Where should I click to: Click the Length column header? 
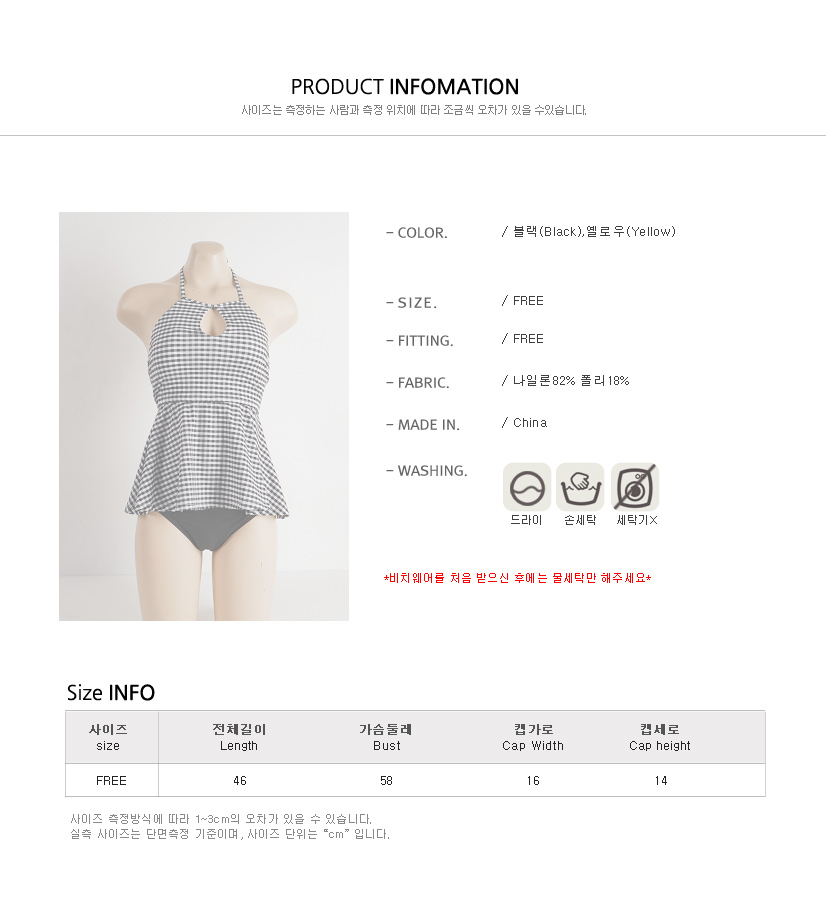239,737
